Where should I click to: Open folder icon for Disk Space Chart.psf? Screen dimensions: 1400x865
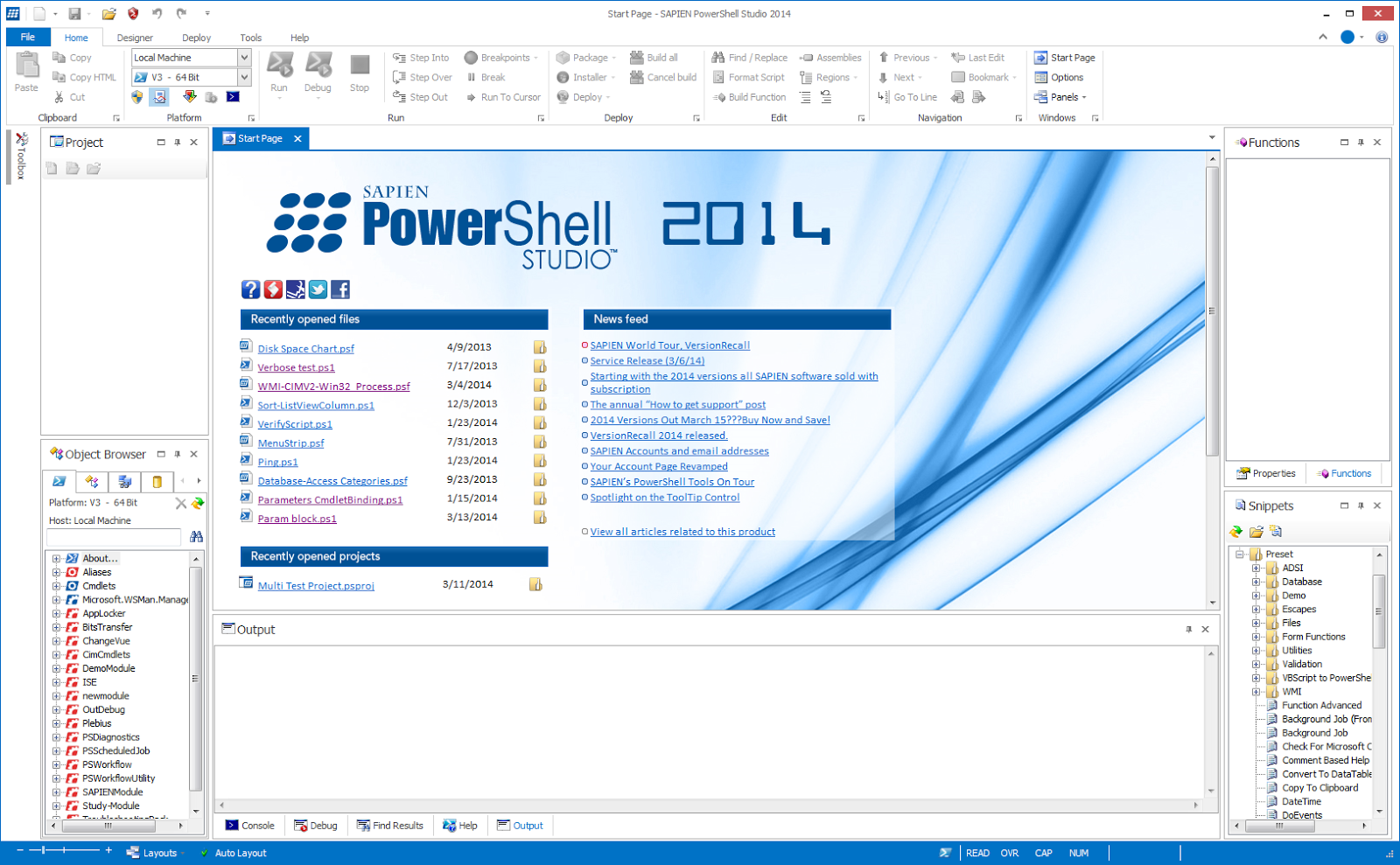click(x=540, y=347)
